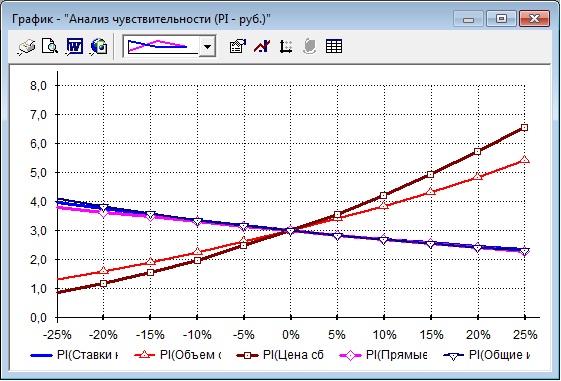The image size is (561, 381).
Task: Click the print chart icon
Action: 27,47
